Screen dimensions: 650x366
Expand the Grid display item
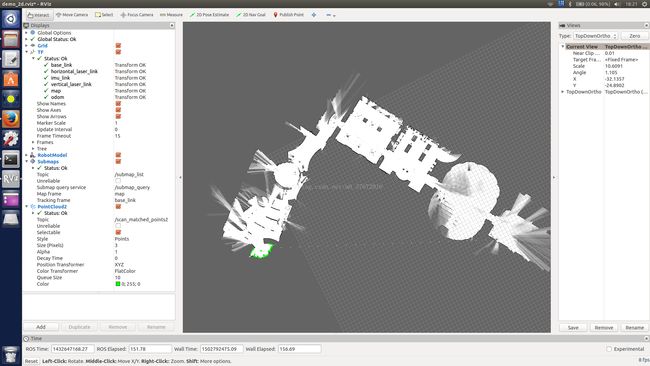pyautogui.click(x=27, y=45)
